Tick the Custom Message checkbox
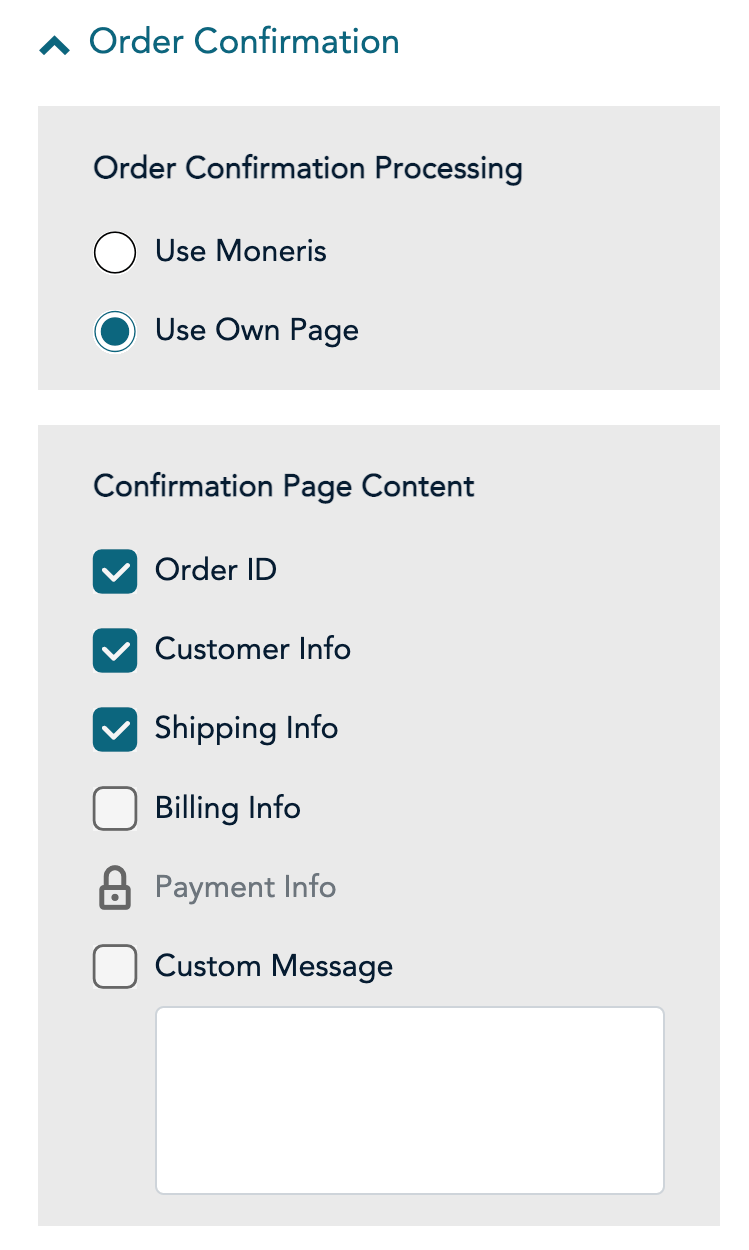749x1250 pixels. click(x=115, y=967)
